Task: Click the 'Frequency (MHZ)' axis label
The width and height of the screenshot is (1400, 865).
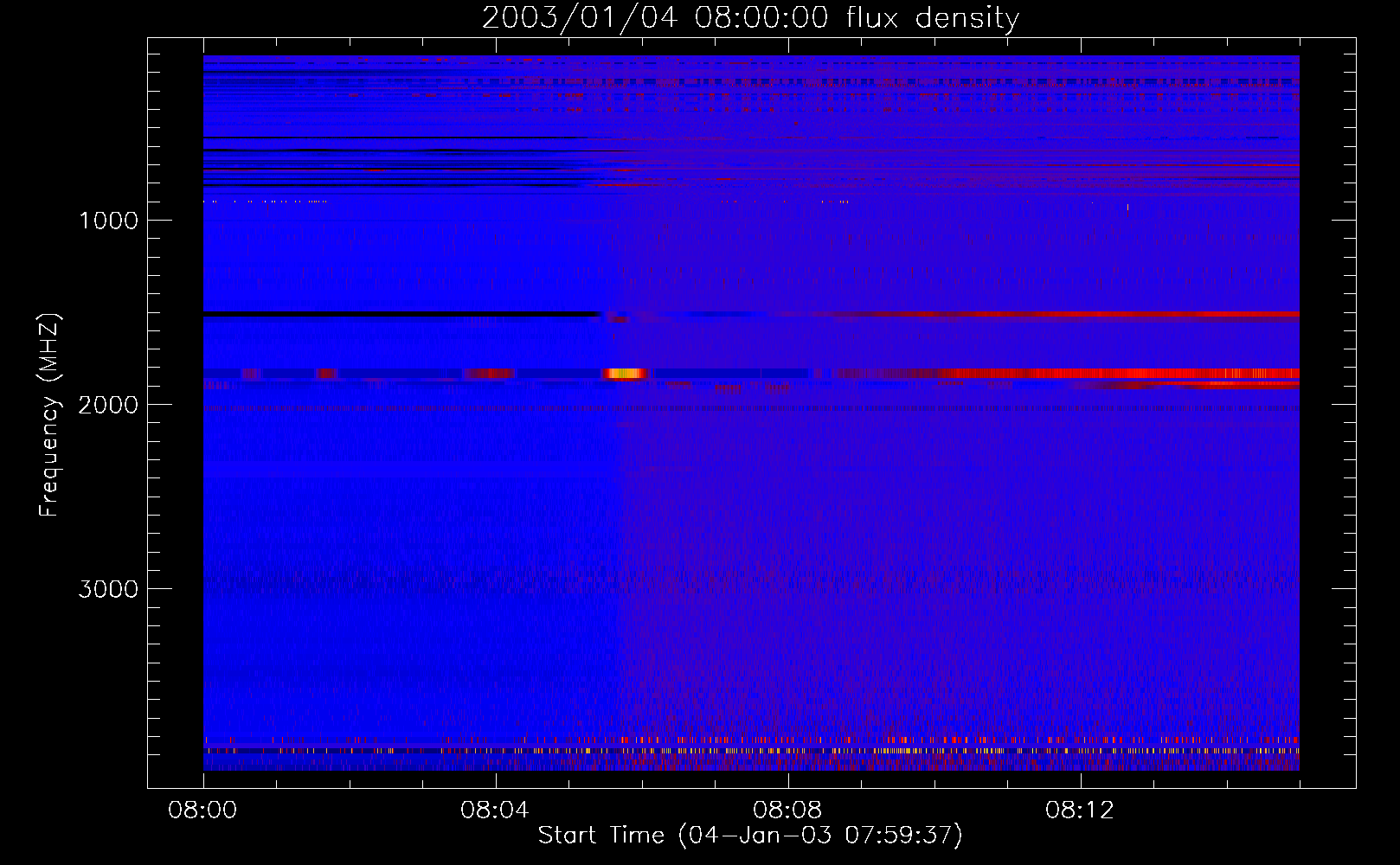Action: [48, 415]
